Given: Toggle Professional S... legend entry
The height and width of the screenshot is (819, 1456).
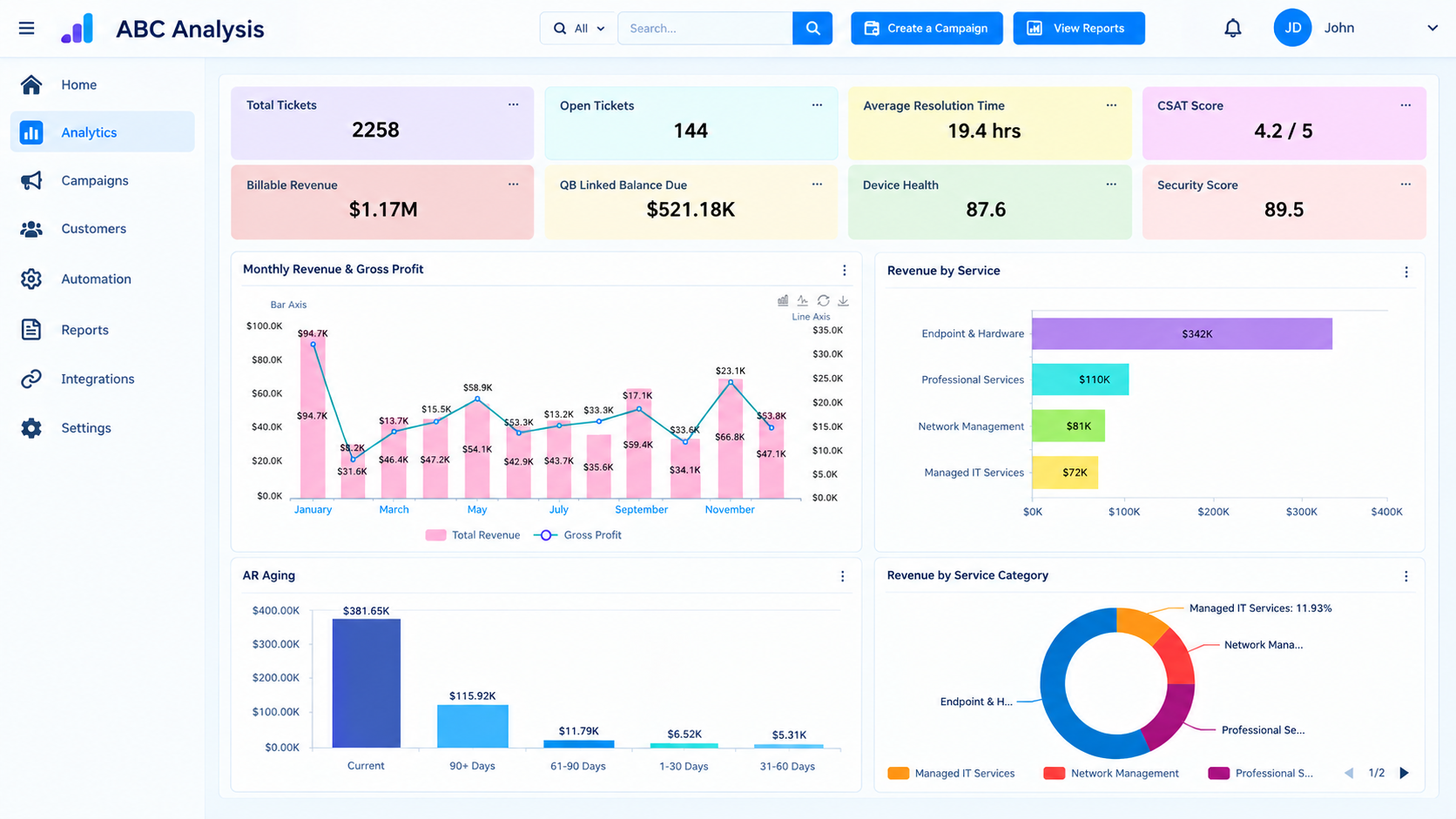Looking at the screenshot, I should [x=1261, y=773].
